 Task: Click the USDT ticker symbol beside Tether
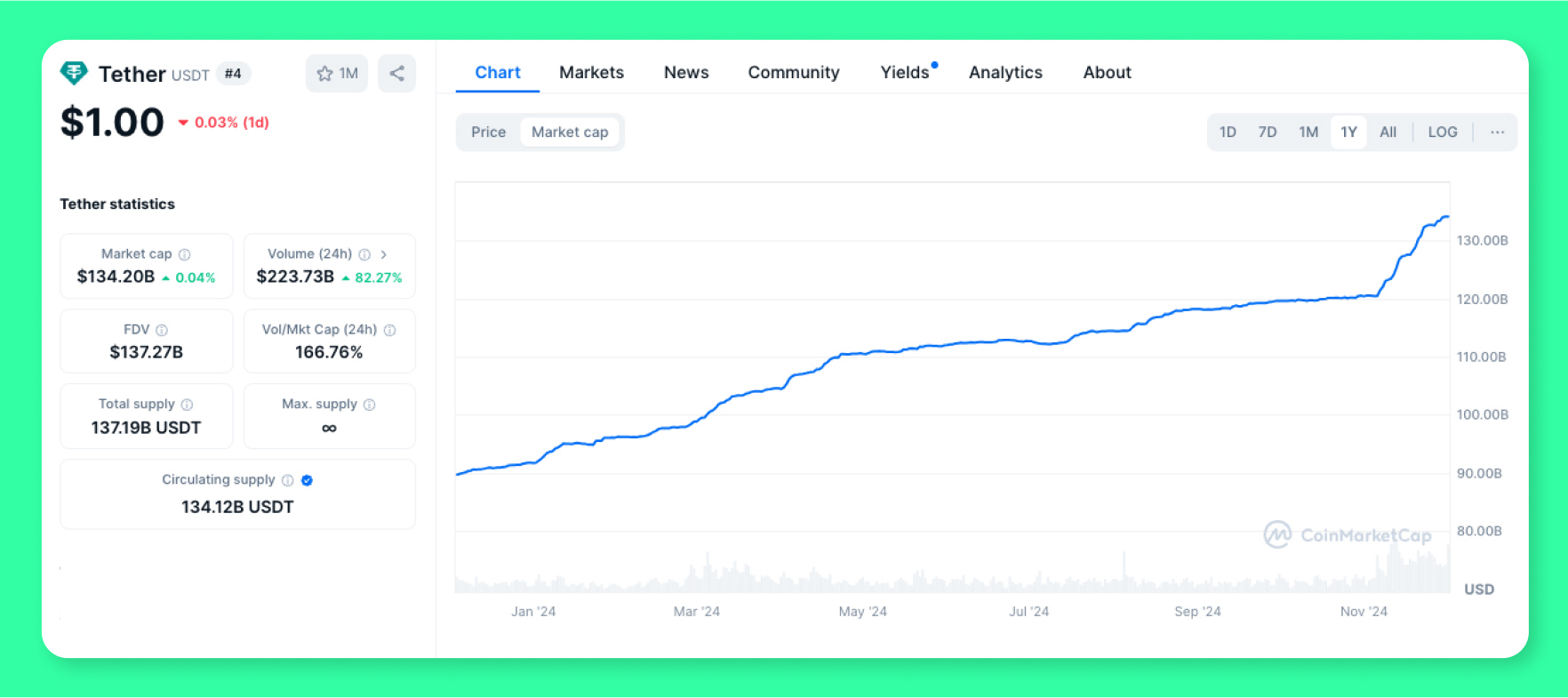tap(190, 76)
